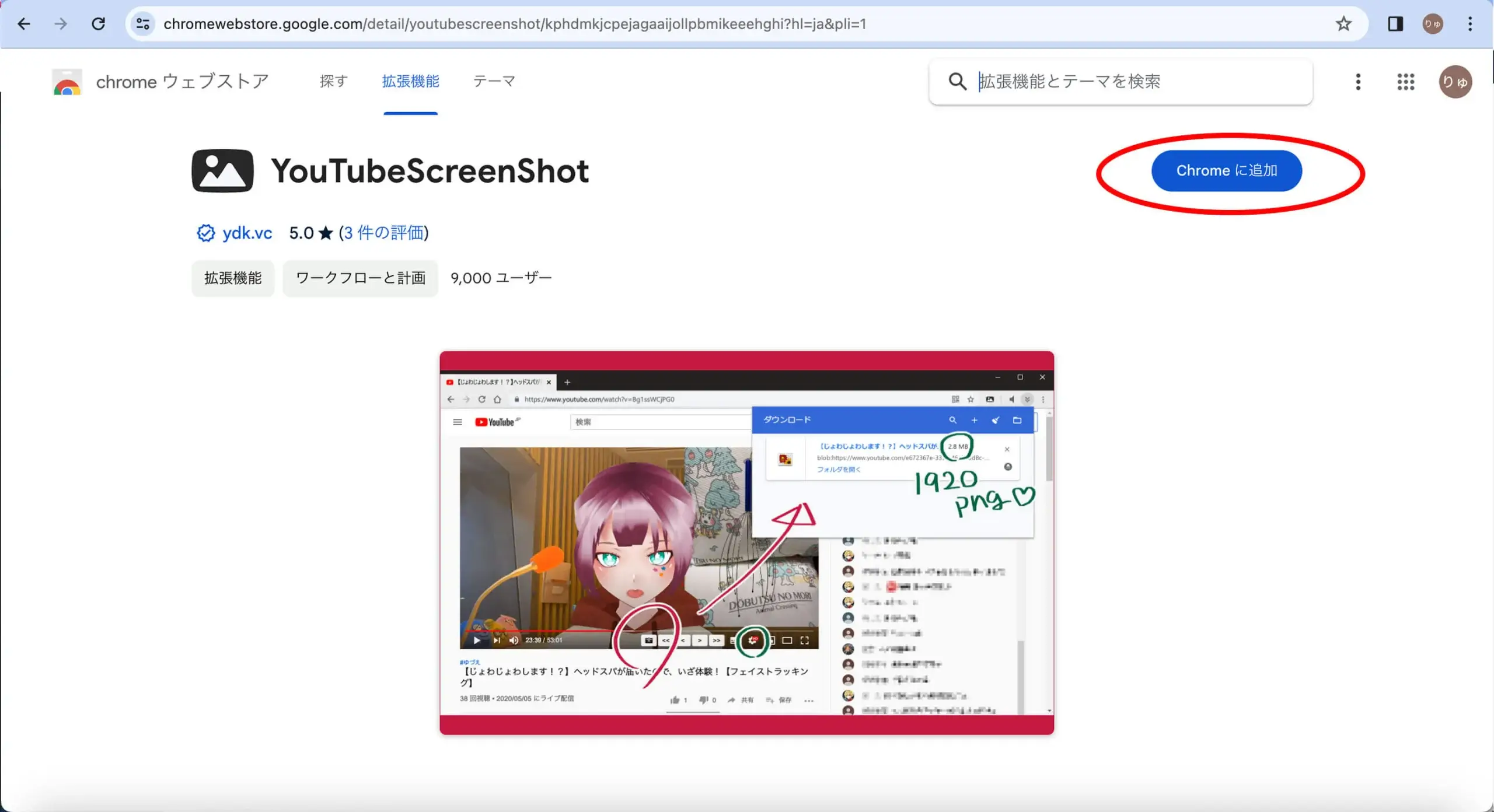Viewport: 1494px width, 812px height.
Task: Click the 5.0 rating value
Action: pyautogui.click(x=301, y=233)
